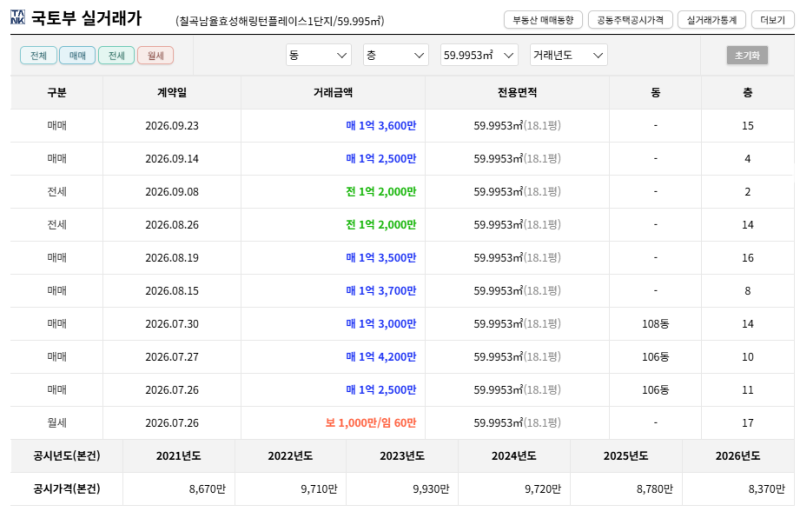The image size is (800, 518).
Task: Click 106동 in the 2026.07.27 row
Action: click(655, 357)
